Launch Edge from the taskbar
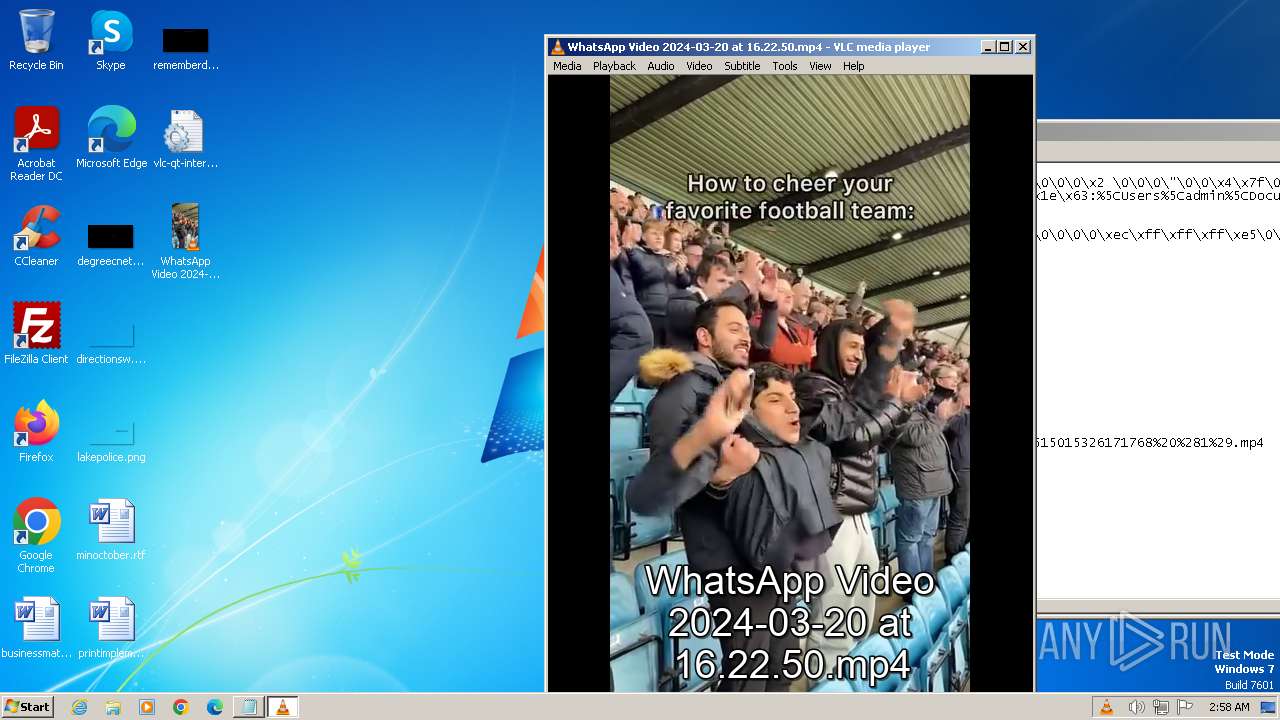Viewport: 1280px width, 720px height. click(214, 707)
